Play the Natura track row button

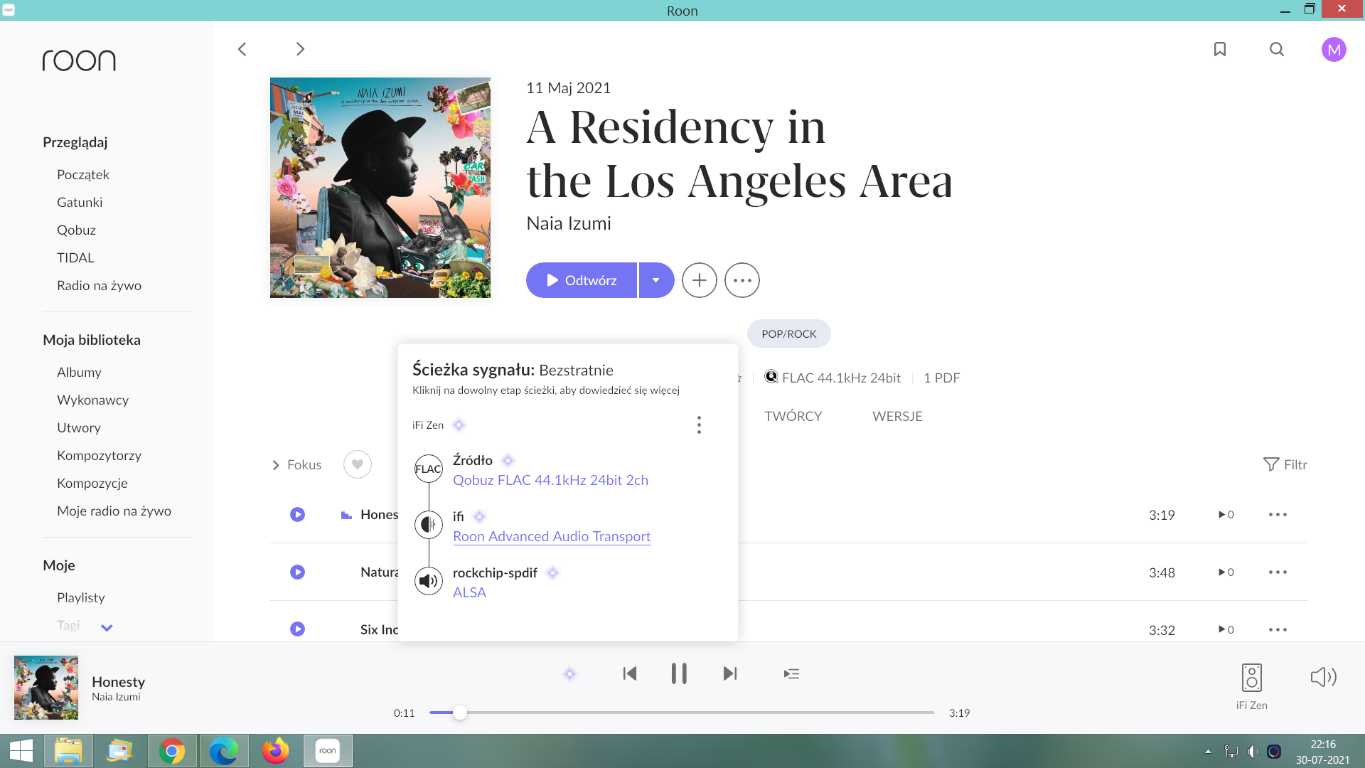tap(297, 572)
